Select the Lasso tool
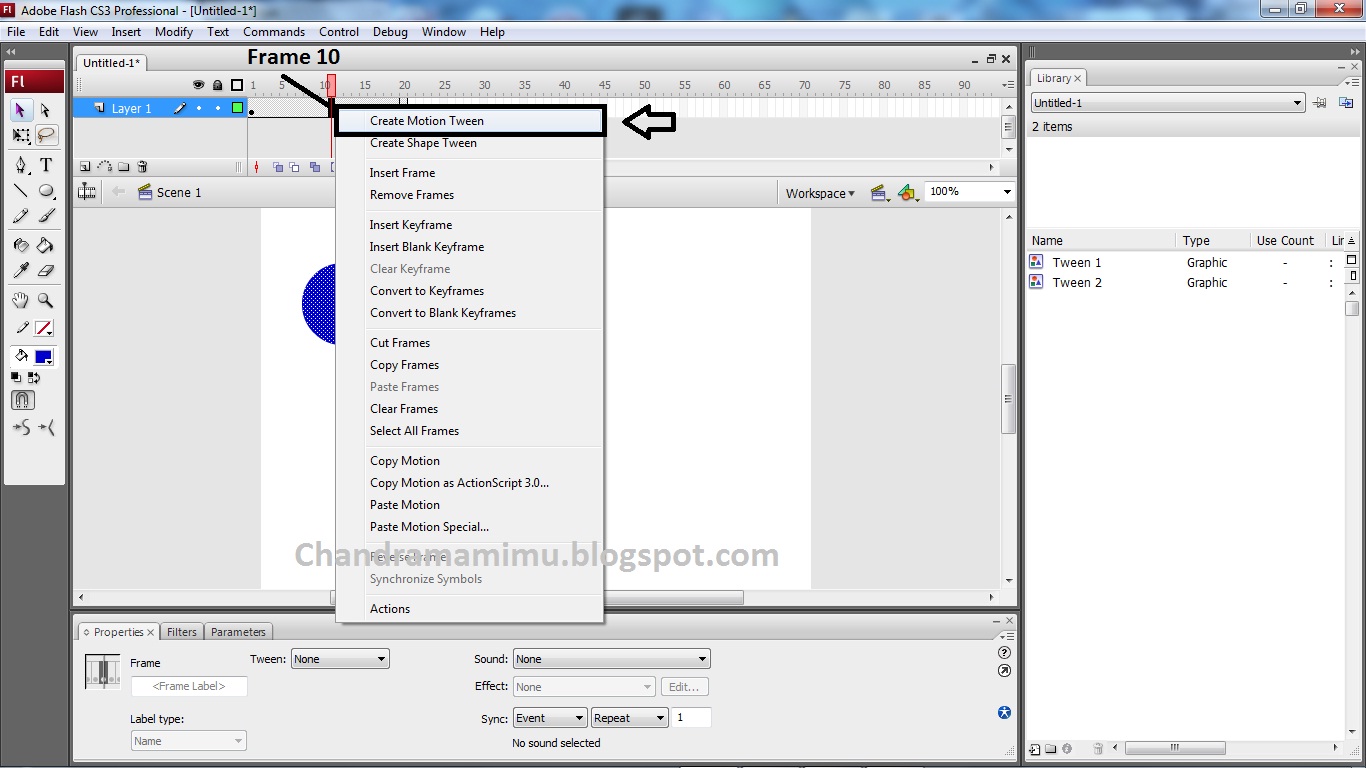This screenshot has height=768, width=1366. pyautogui.click(x=46, y=135)
